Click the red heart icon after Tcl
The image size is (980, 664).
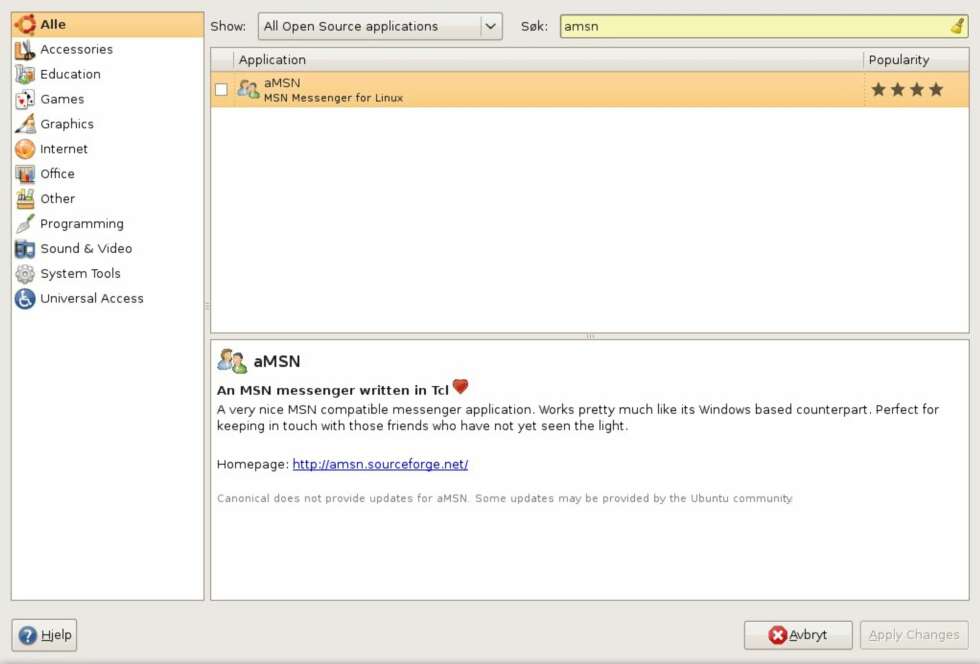pos(461,386)
